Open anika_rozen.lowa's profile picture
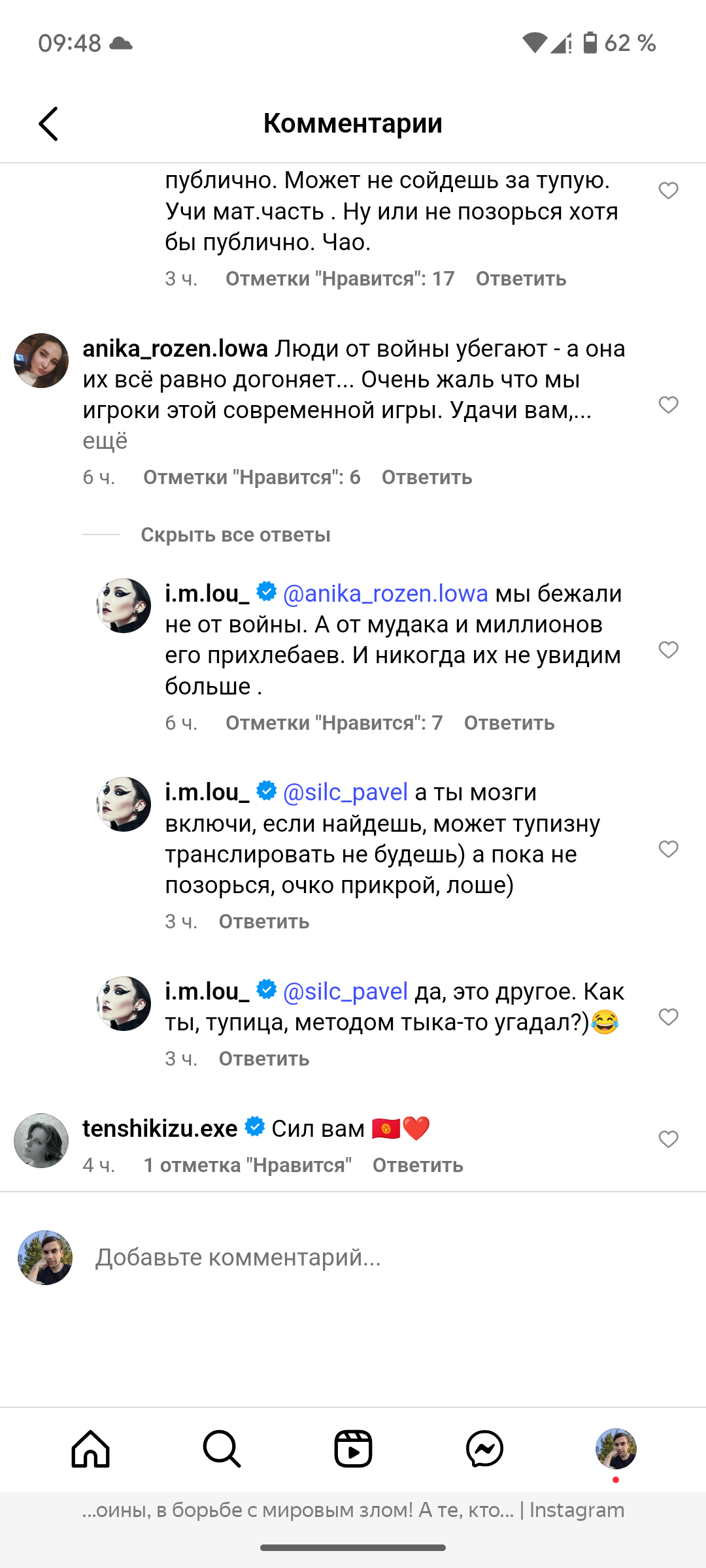The height and width of the screenshot is (1568, 706). click(x=41, y=361)
